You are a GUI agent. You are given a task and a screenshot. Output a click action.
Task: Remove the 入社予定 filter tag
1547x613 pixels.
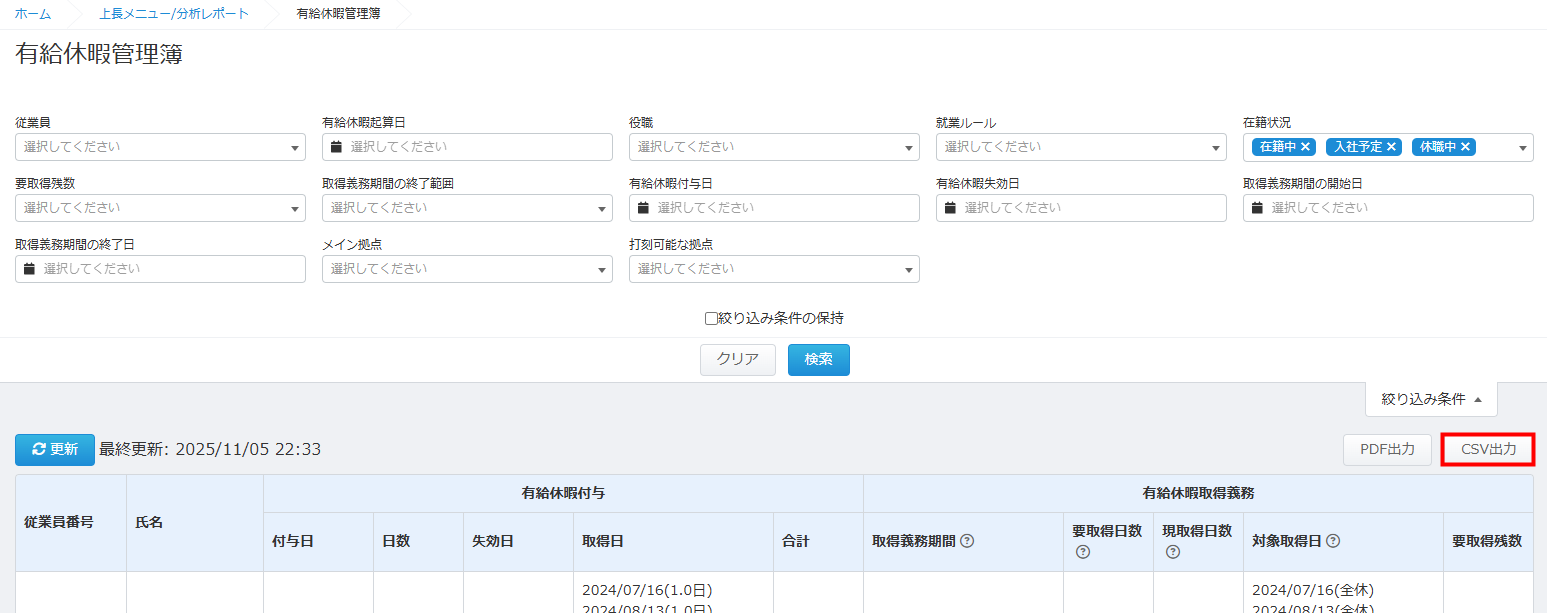click(1391, 147)
